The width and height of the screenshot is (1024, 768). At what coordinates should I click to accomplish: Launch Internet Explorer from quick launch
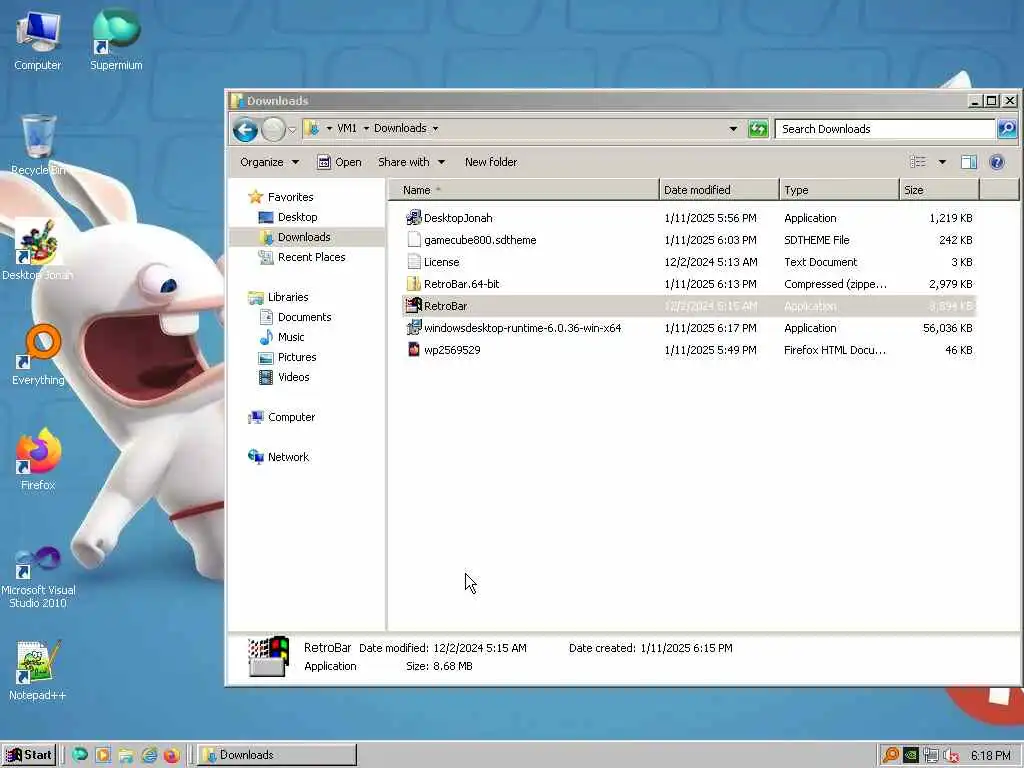point(149,755)
